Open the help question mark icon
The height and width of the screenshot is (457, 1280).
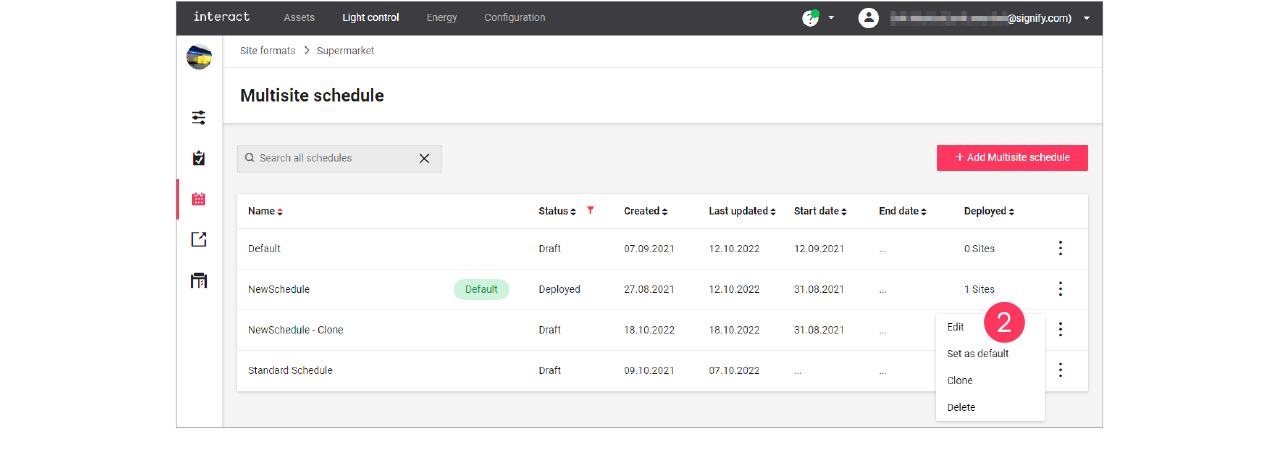pyautogui.click(x=810, y=18)
